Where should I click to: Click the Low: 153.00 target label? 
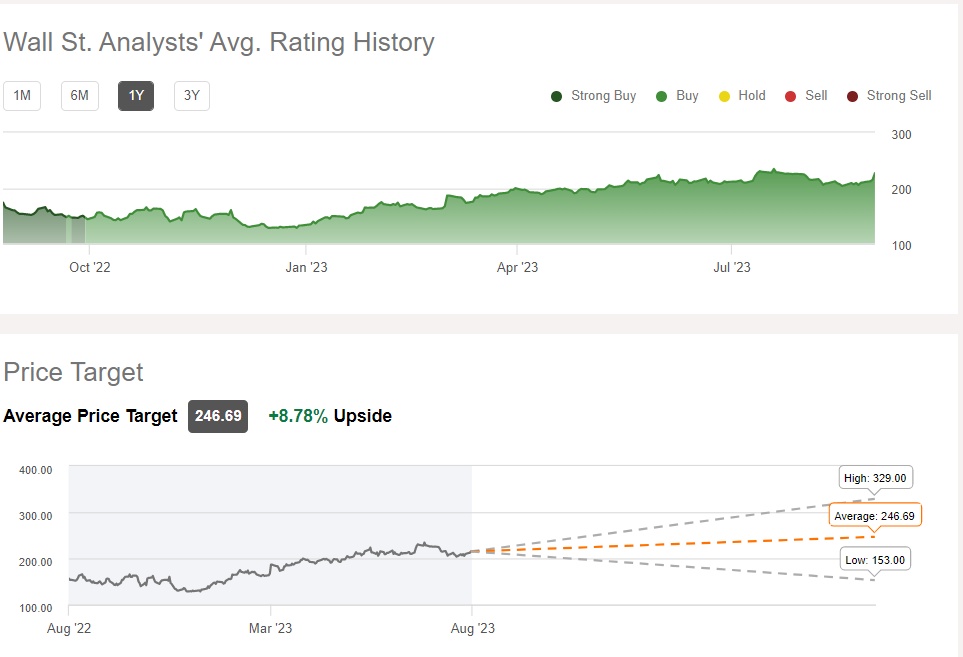click(874, 560)
